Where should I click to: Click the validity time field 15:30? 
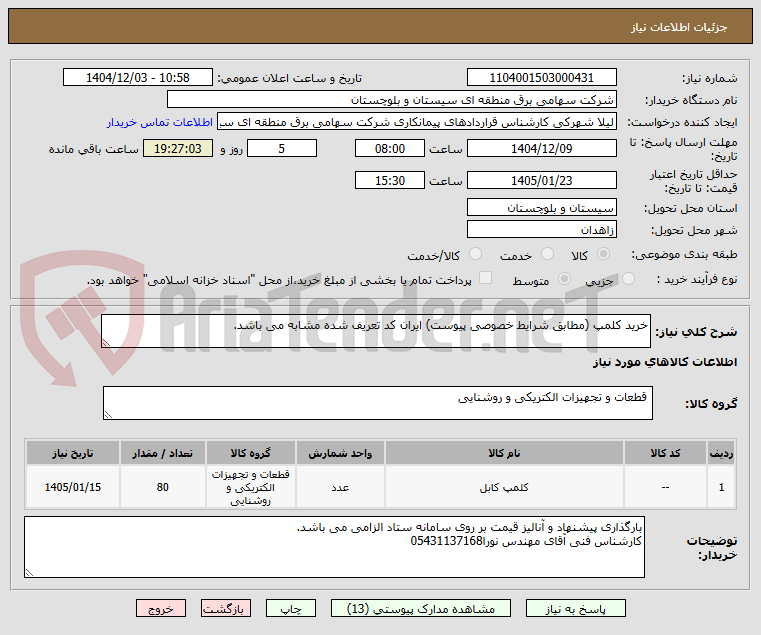point(390,181)
